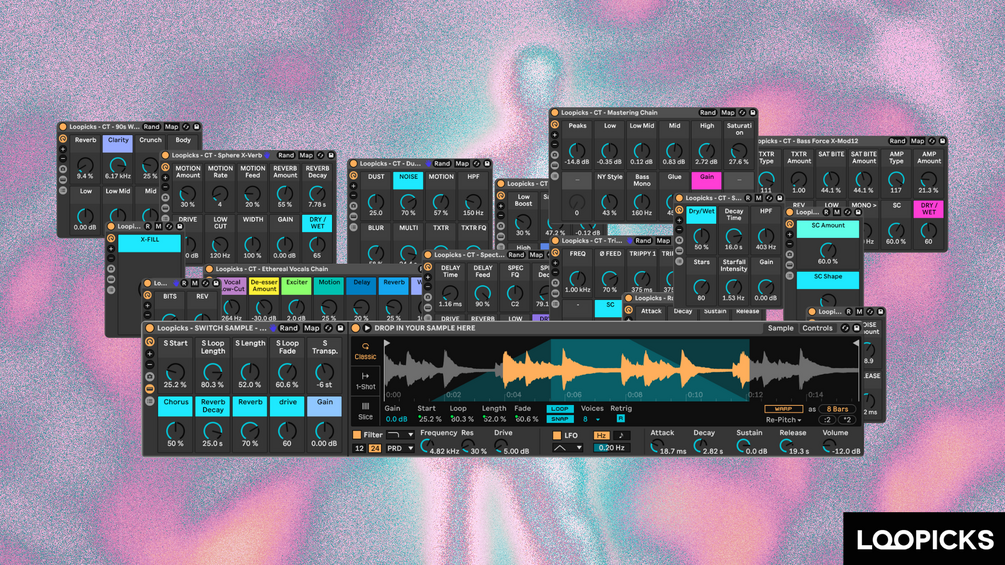
Task: Click save icon in Mastering Chain header
Action: tap(752, 113)
